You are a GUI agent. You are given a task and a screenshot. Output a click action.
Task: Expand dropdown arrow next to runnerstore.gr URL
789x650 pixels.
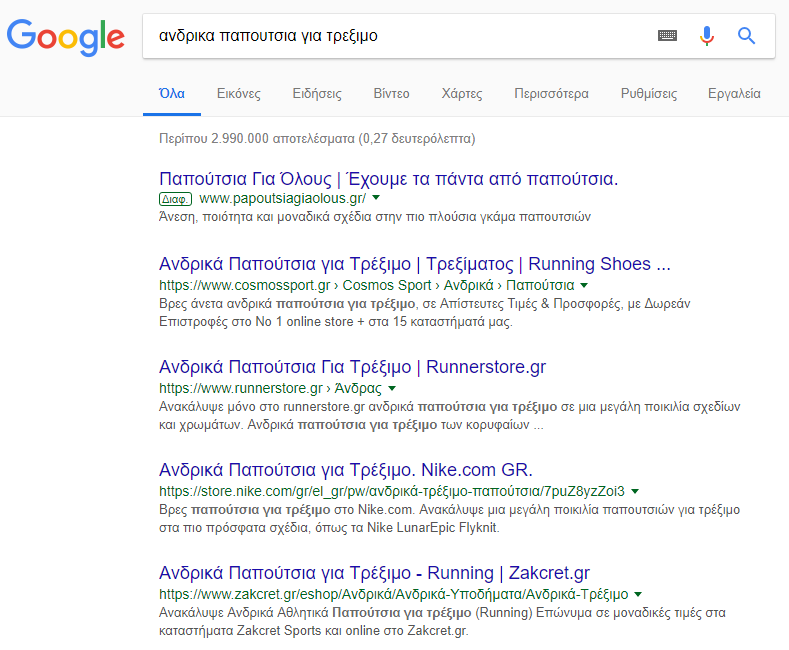(392, 388)
